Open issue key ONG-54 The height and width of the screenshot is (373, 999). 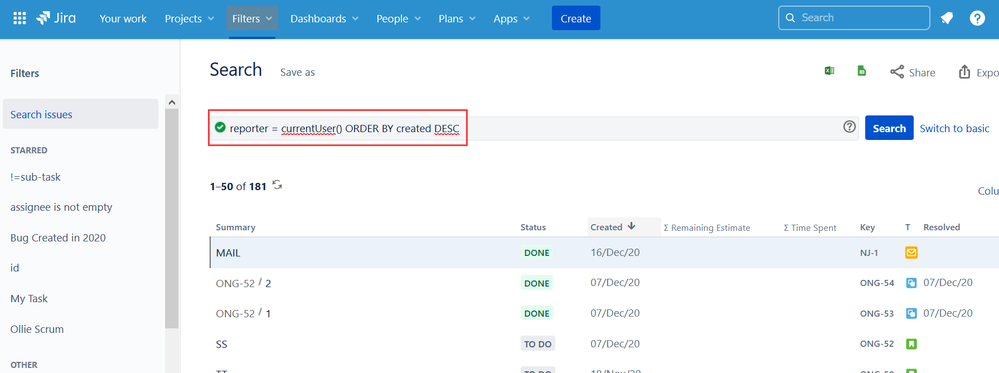coord(877,283)
